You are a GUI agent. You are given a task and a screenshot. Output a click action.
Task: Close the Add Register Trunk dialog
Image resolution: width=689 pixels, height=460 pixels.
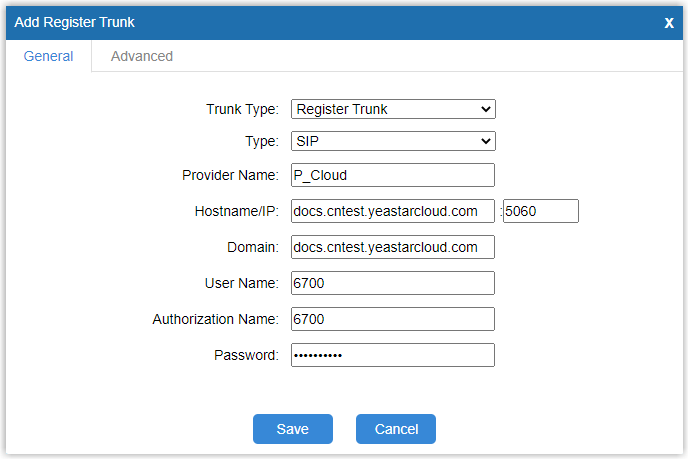669,22
